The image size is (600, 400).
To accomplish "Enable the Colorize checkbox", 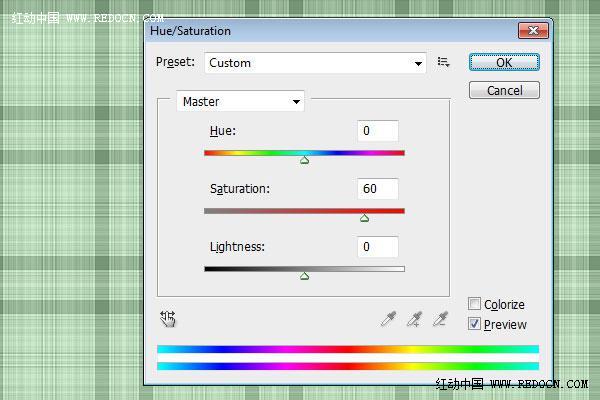I will pos(474,304).
